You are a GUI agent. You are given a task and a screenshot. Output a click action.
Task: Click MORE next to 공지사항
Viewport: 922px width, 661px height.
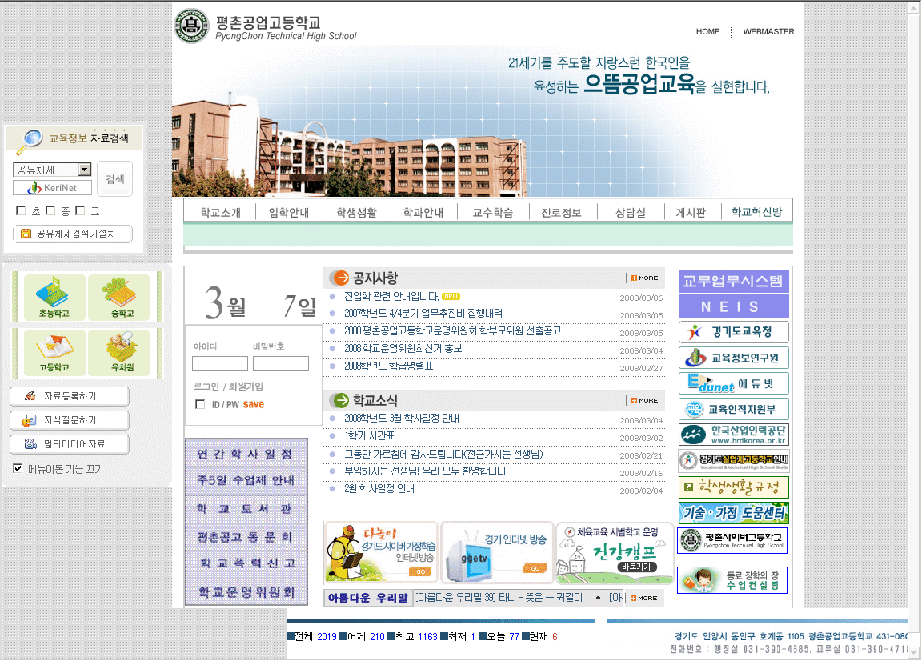coord(643,278)
